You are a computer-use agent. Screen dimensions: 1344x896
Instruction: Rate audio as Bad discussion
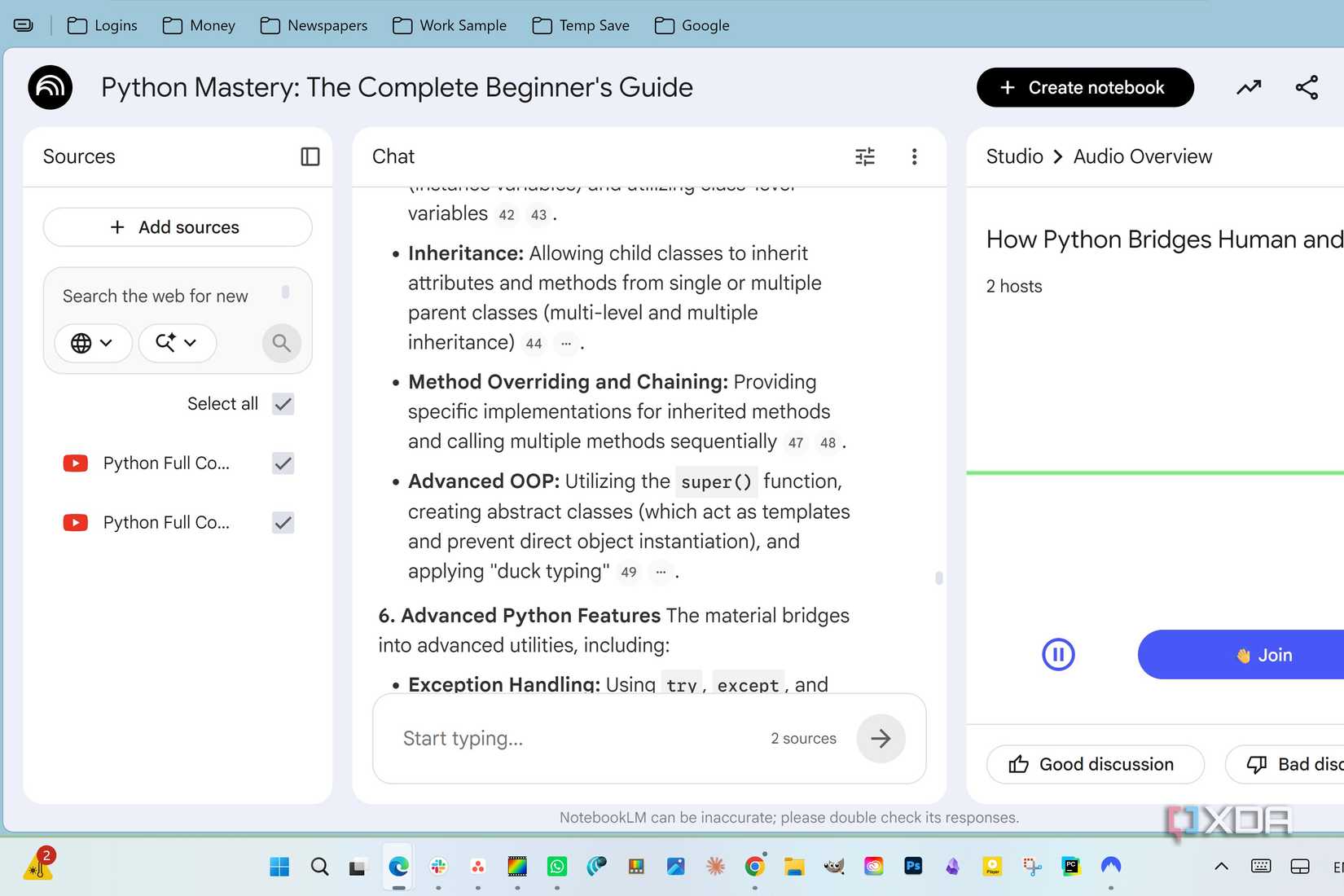click(1285, 764)
